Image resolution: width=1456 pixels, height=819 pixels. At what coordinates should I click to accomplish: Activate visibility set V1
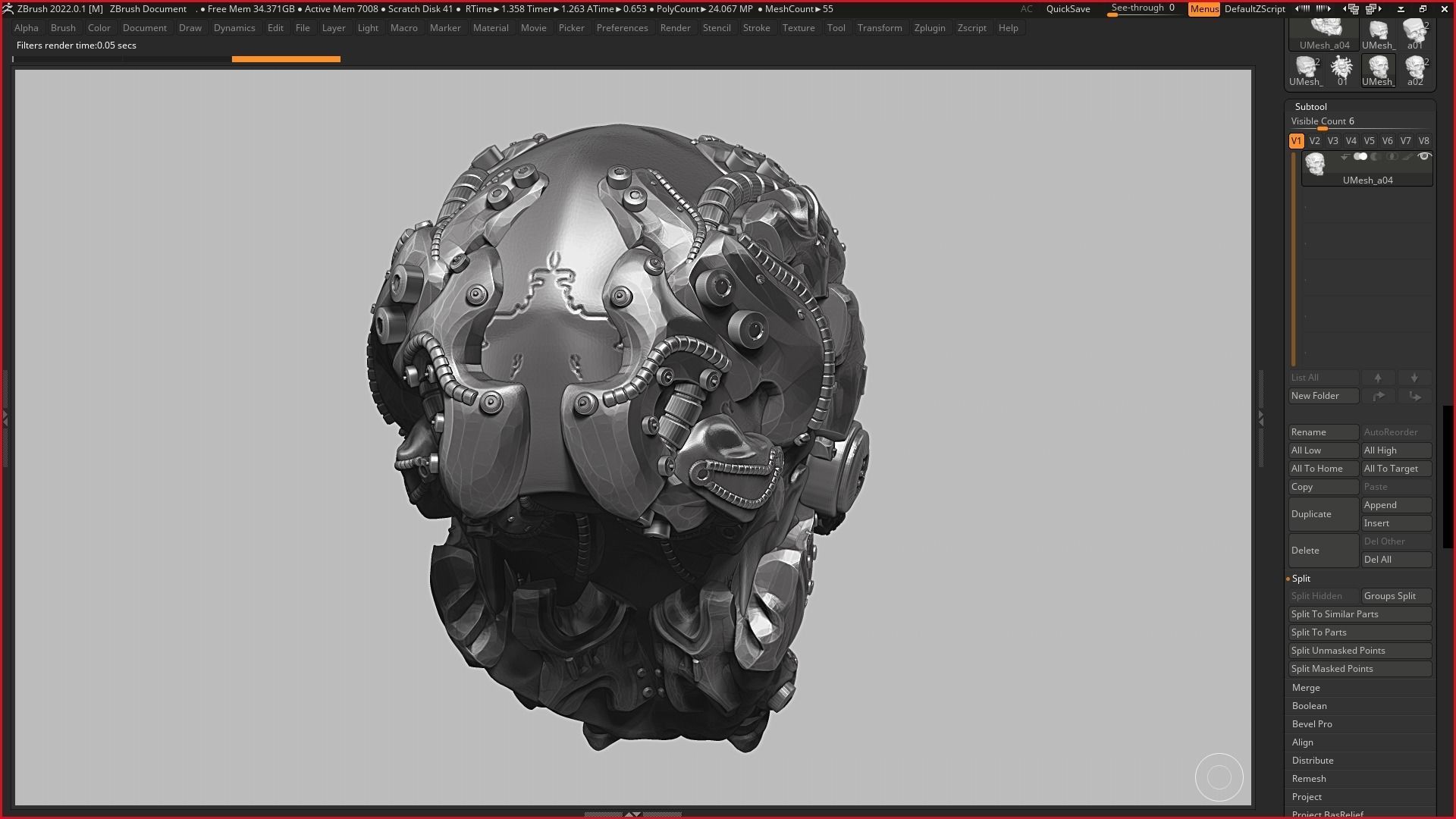(1296, 141)
